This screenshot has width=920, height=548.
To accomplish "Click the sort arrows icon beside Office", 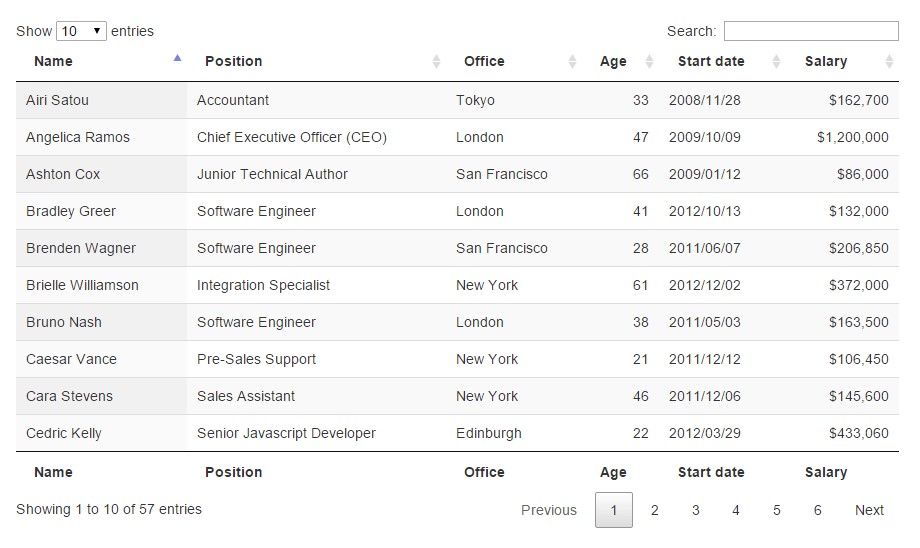I will [572, 62].
